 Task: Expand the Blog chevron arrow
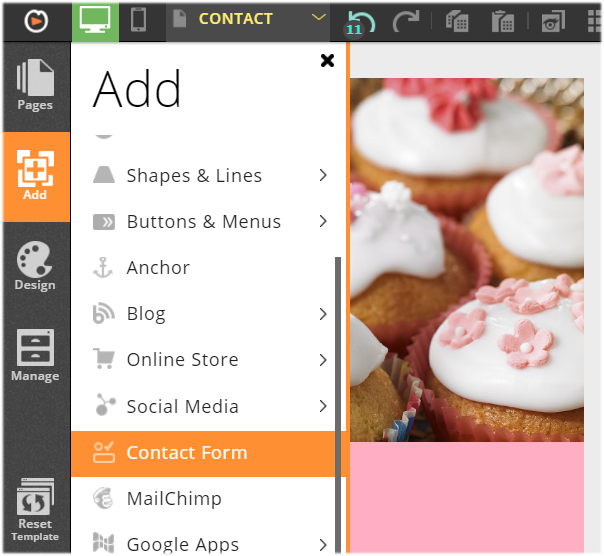point(323,314)
